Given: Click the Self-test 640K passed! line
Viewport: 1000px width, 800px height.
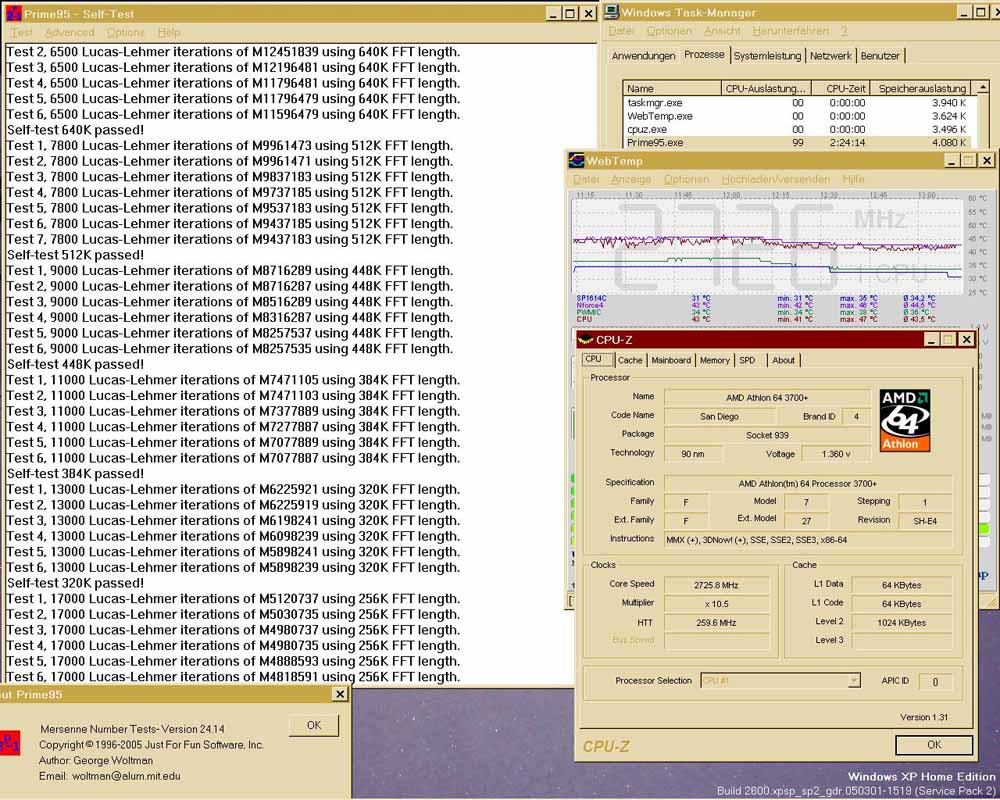Looking at the screenshot, I should click(75, 130).
